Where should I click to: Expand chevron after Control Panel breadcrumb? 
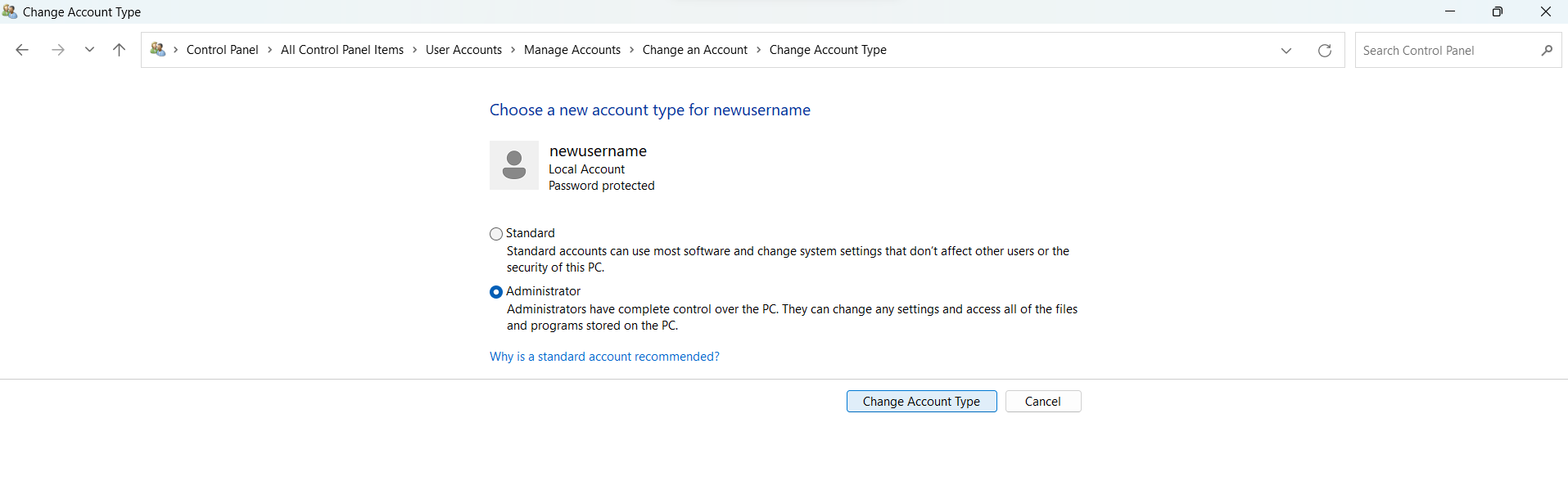(x=269, y=50)
